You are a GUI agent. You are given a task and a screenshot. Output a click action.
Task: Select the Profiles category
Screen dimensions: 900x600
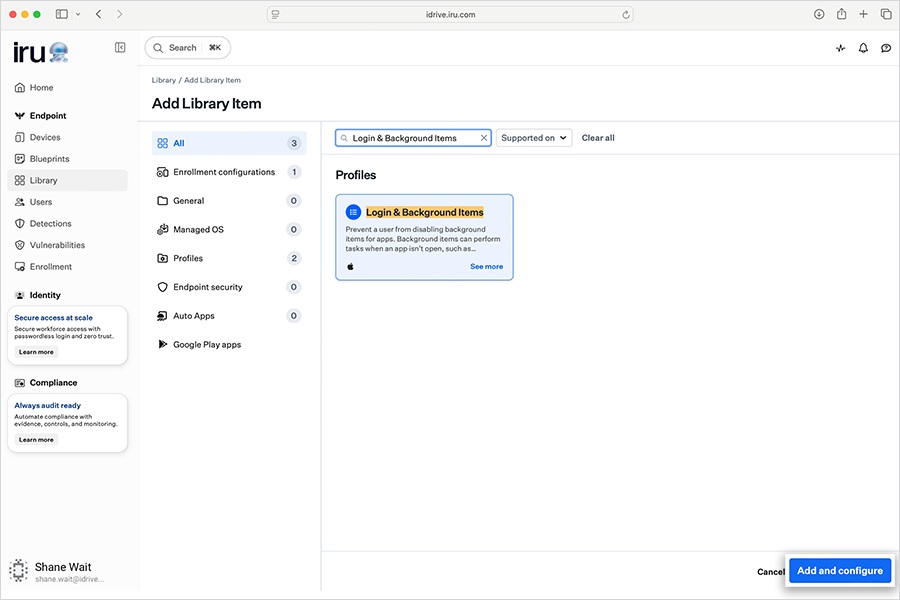pos(229,258)
